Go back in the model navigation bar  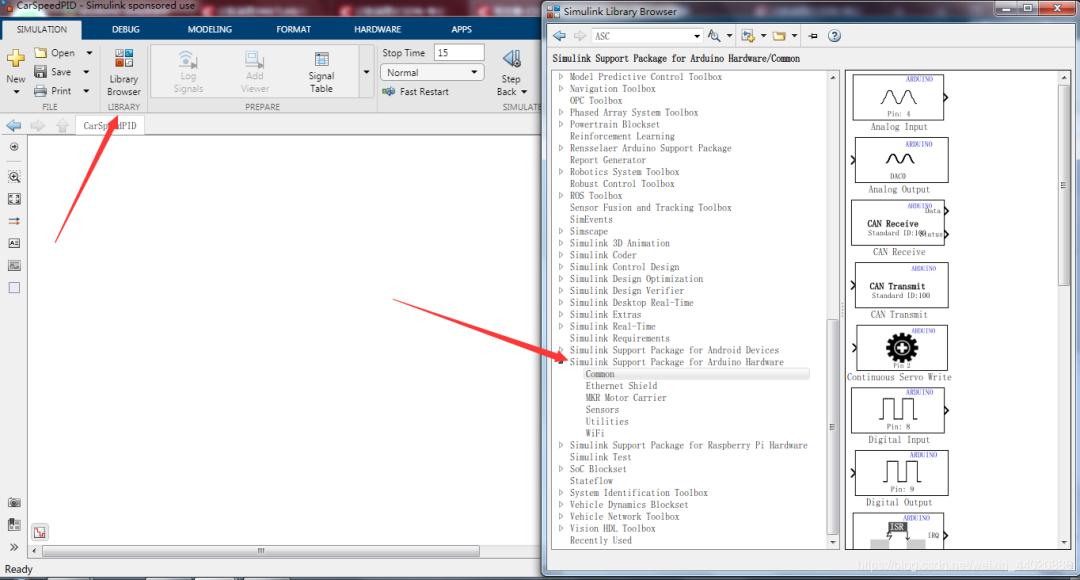(x=14, y=125)
